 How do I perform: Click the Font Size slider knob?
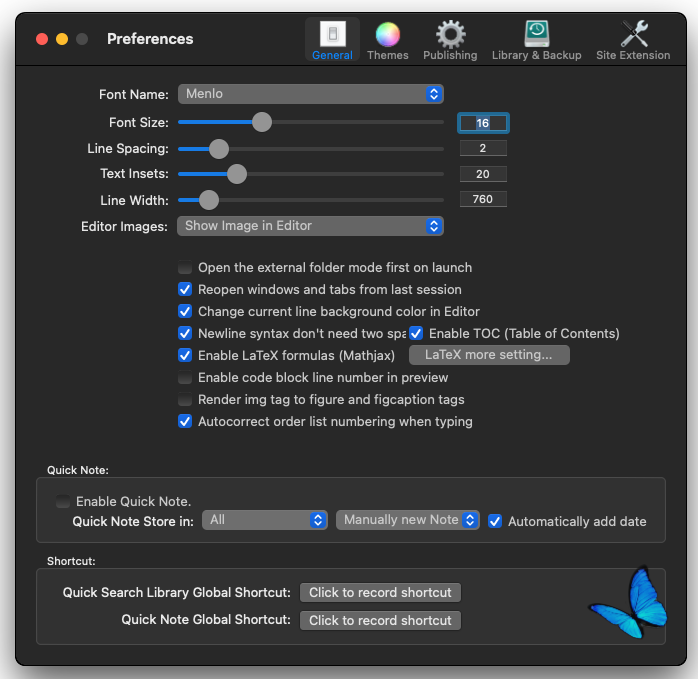(x=262, y=122)
